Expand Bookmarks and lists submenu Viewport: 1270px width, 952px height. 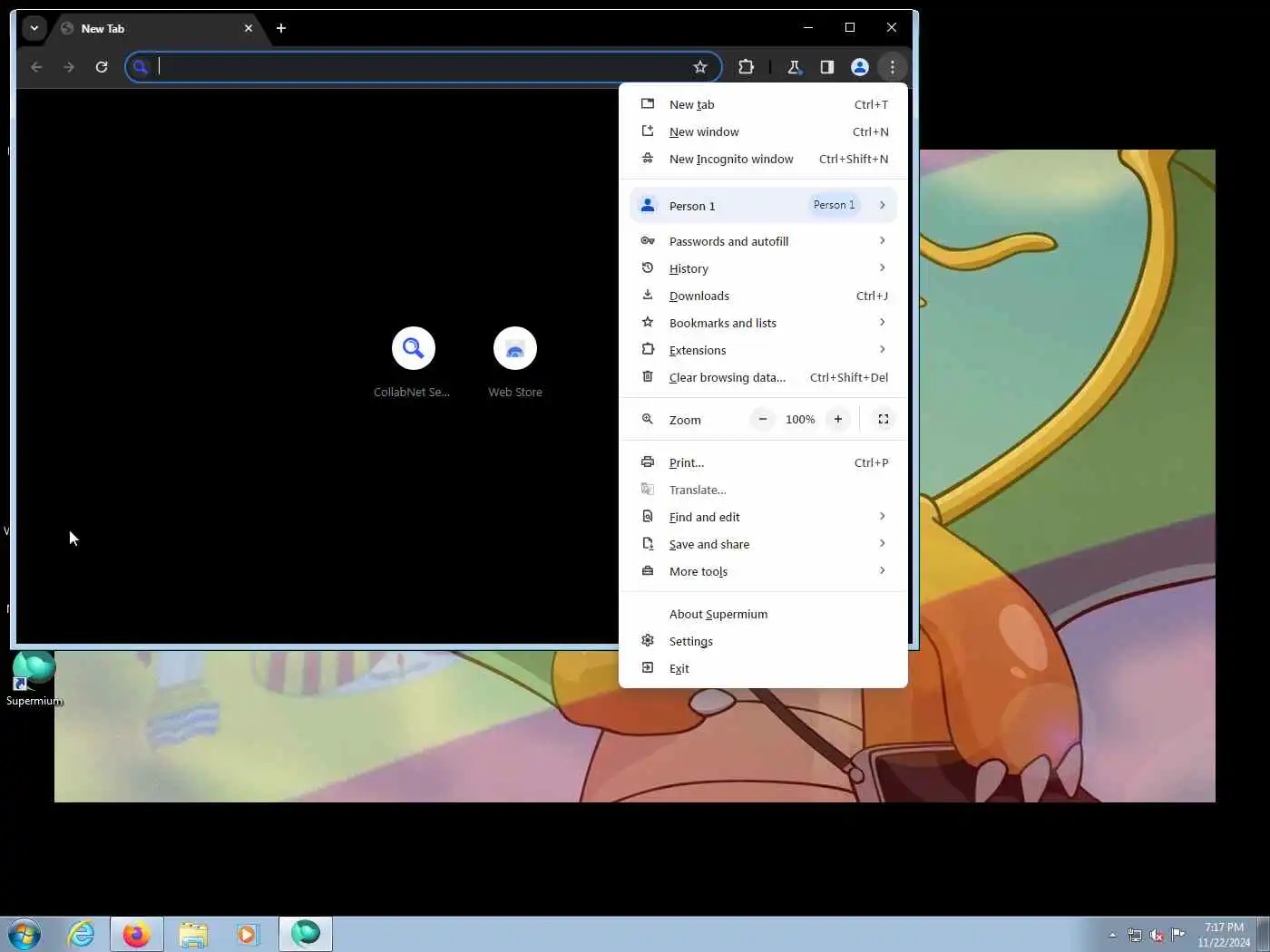click(763, 323)
